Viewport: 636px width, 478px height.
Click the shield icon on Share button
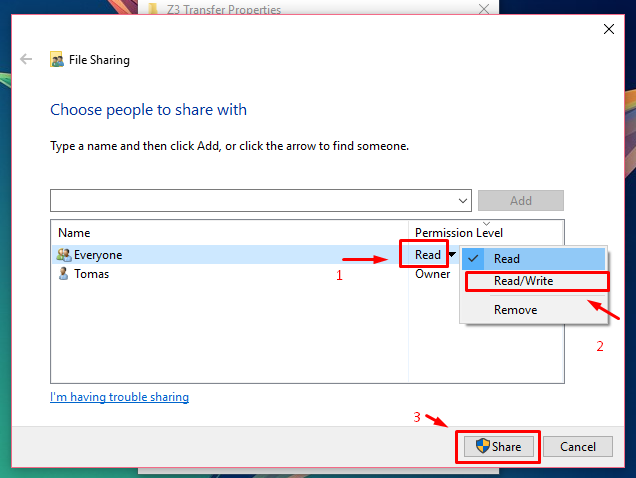tap(483, 446)
